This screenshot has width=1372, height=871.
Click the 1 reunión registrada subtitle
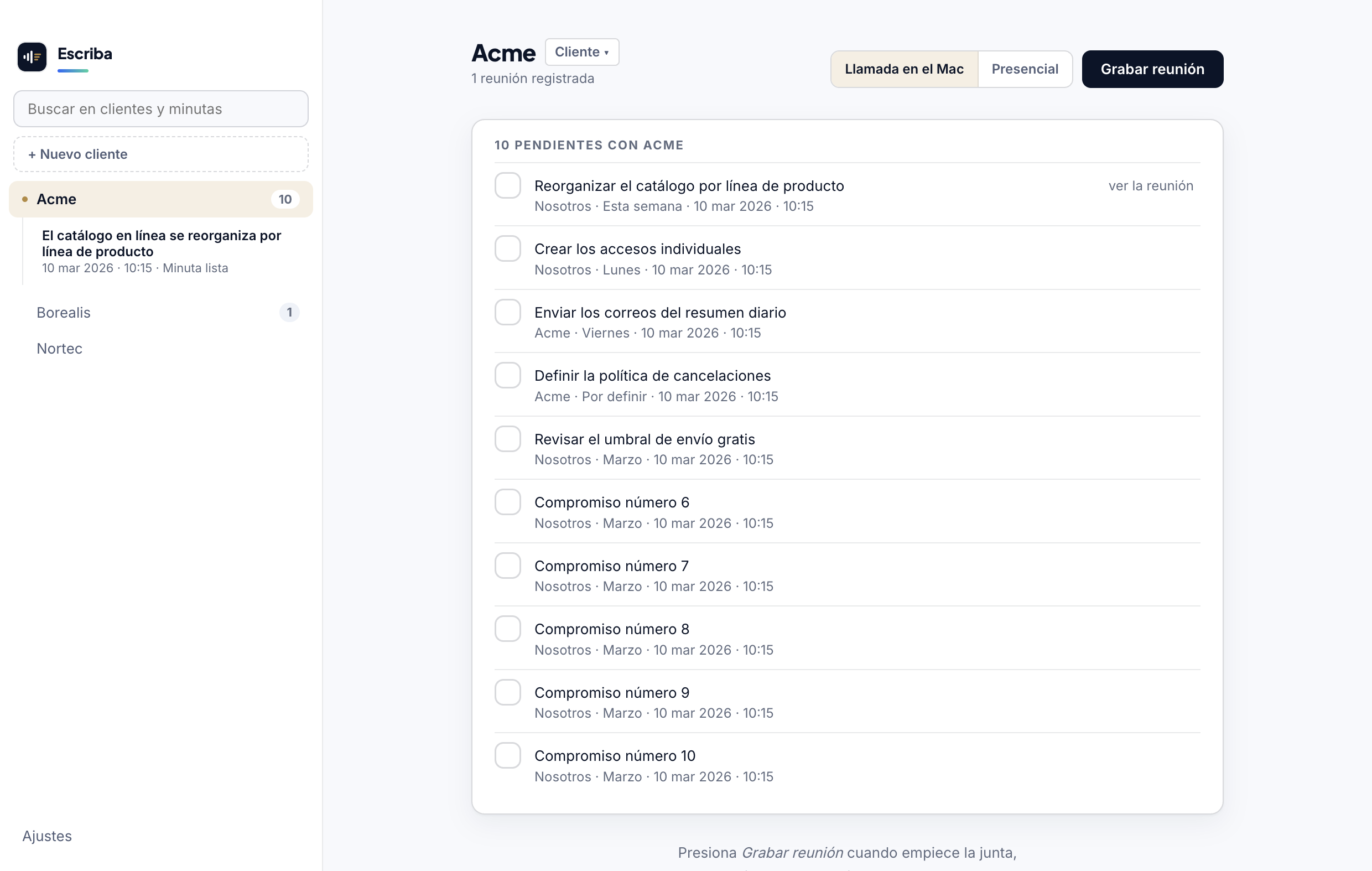(x=533, y=79)
